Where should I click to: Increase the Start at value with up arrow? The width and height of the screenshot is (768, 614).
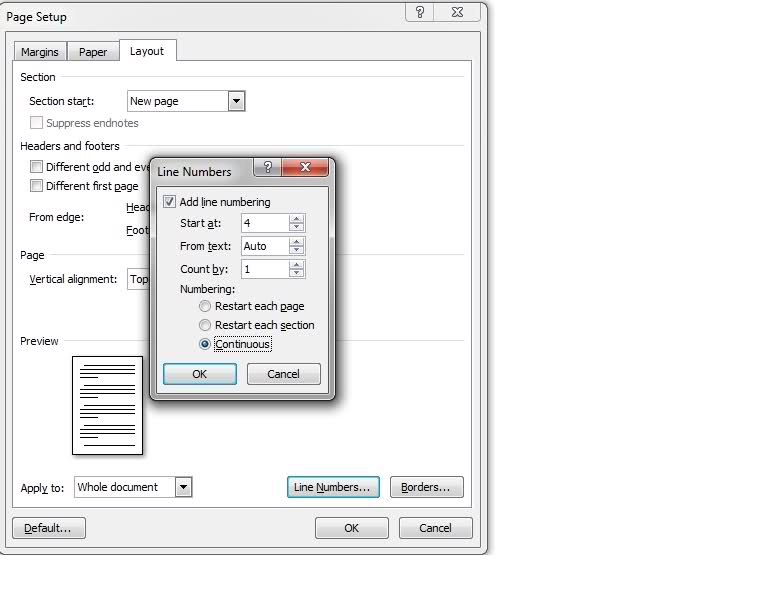point(296,219)
